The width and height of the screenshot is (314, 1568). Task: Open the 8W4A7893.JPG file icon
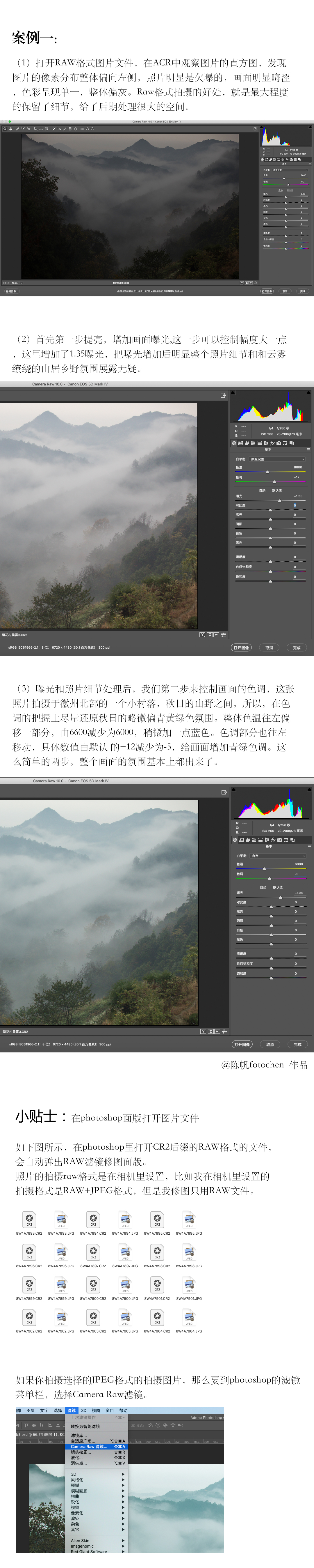[x=61, y=1219]
